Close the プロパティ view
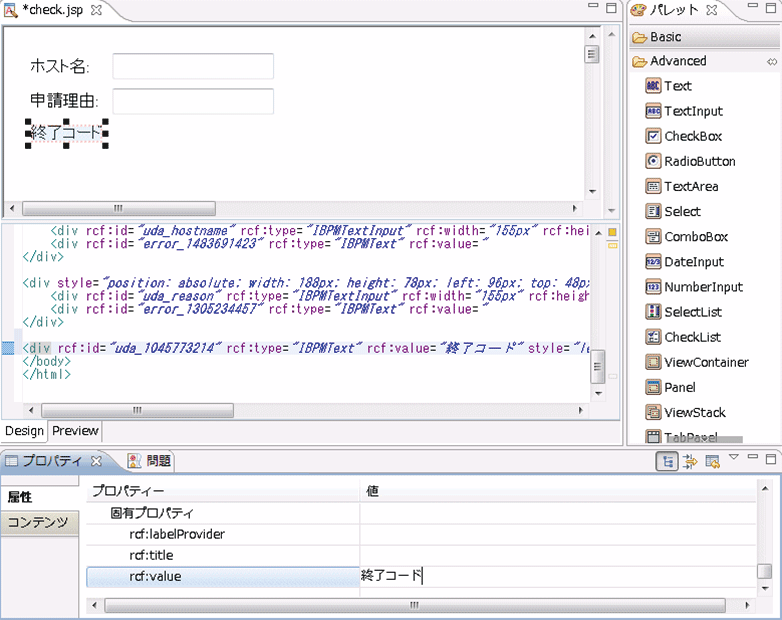 [96, 461]
